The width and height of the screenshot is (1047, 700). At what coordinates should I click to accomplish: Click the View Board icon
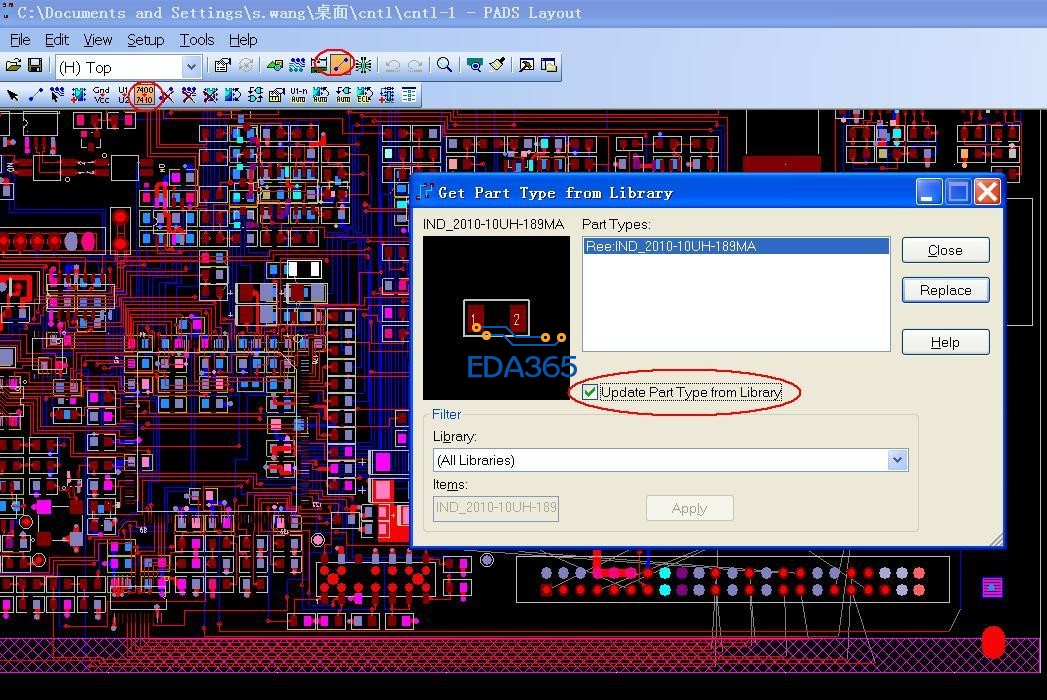[x=475, y=65]
